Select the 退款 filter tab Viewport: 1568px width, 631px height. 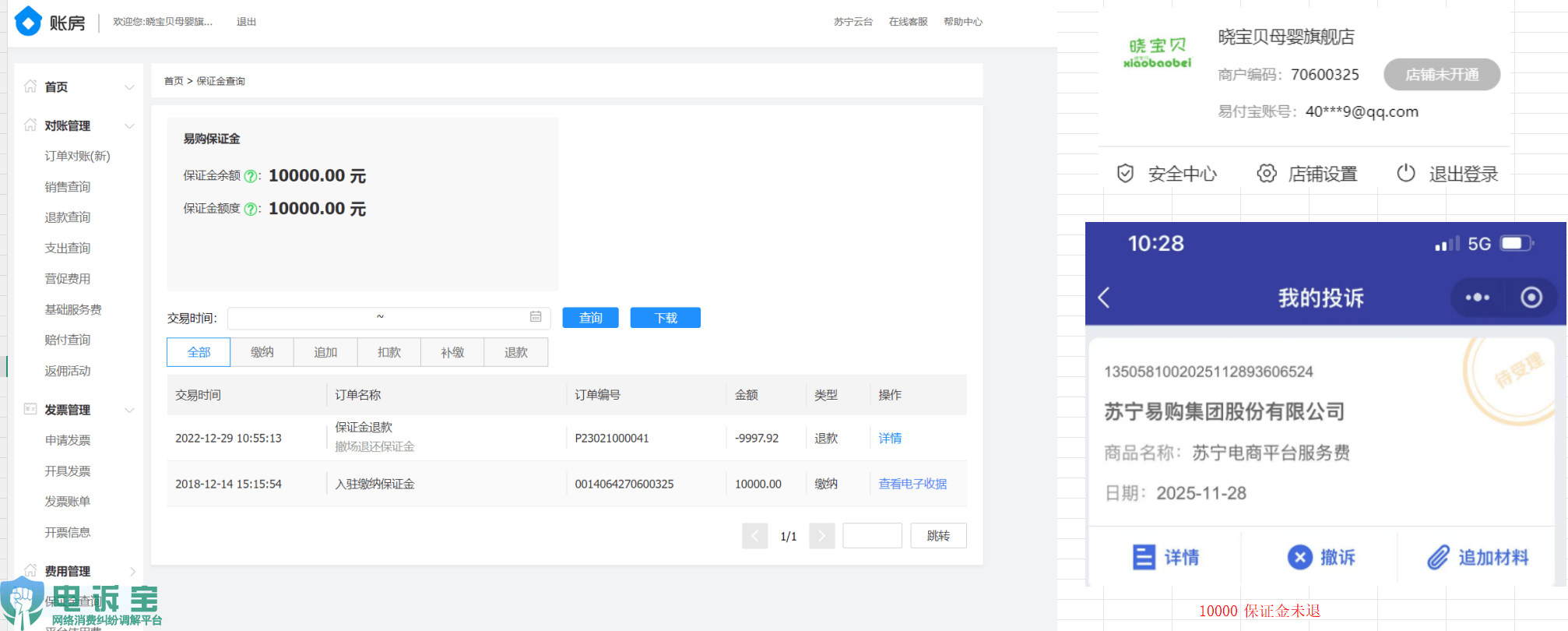coord(516,353)
